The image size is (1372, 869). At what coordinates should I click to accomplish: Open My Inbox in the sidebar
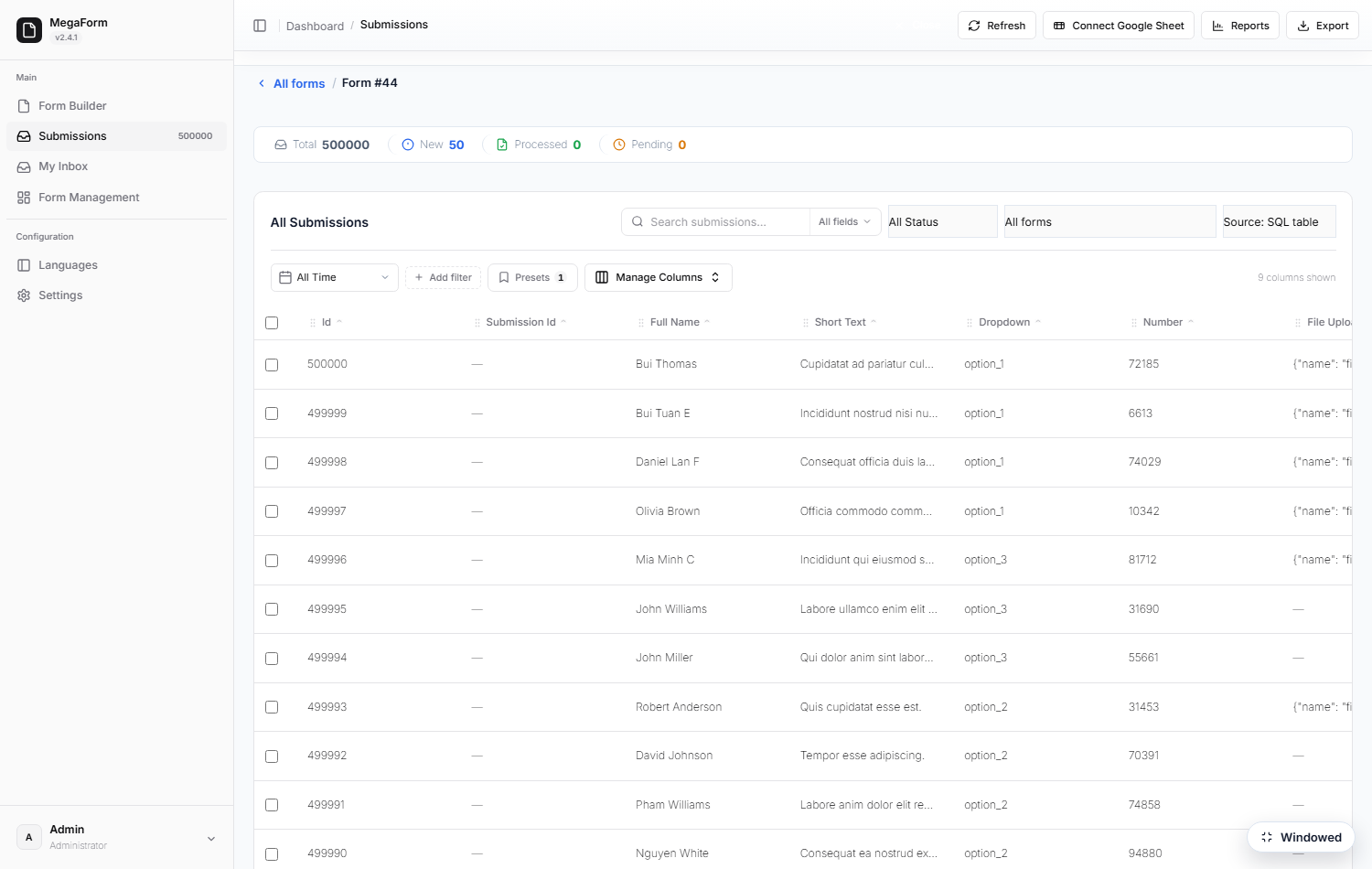pos(116,166)
